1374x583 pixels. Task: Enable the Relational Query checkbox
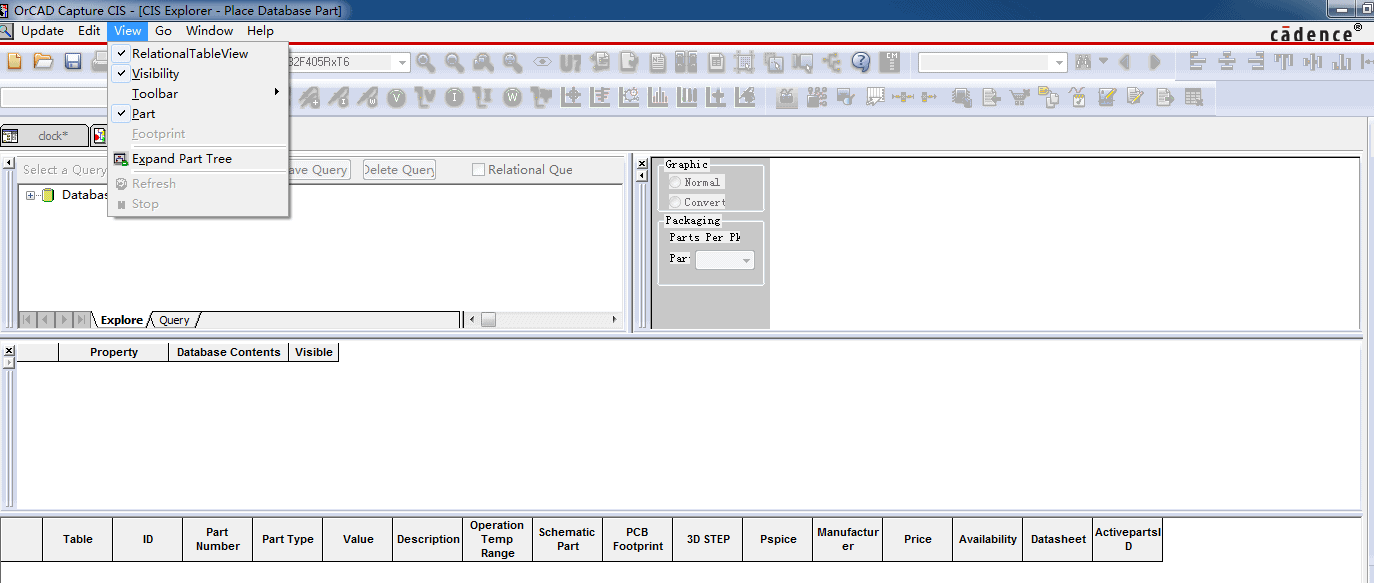click(x=478, y=170)
